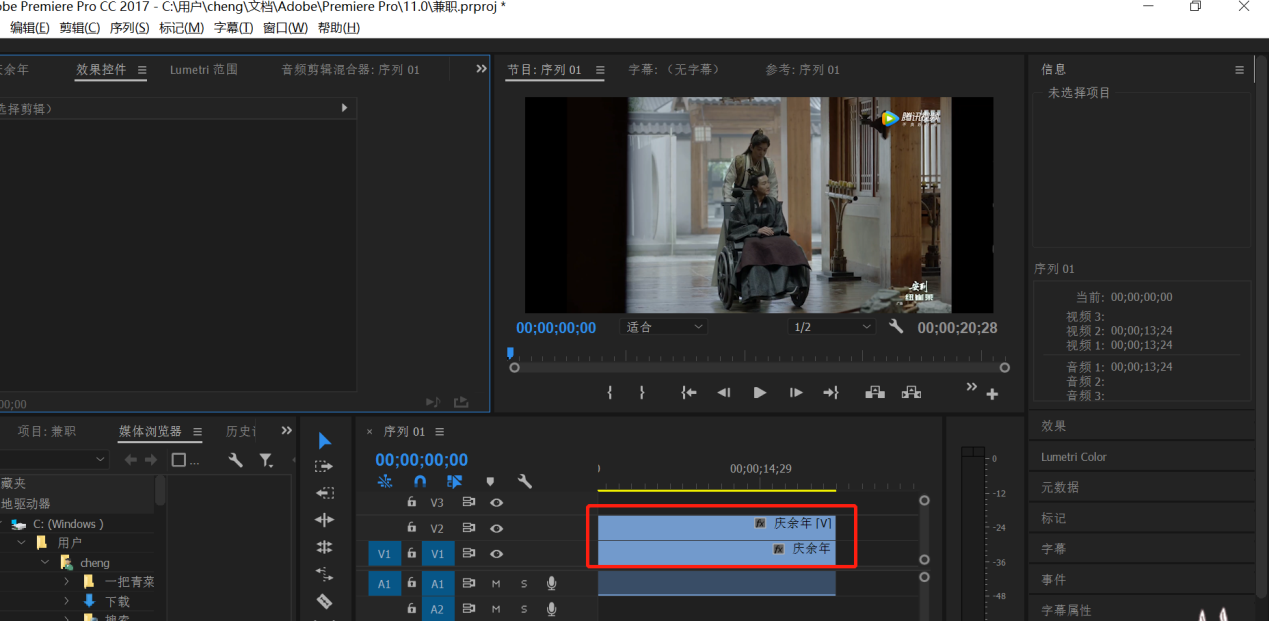Step forward one frame
This screenshot has height=621, width=1269.
pos(796,393)
